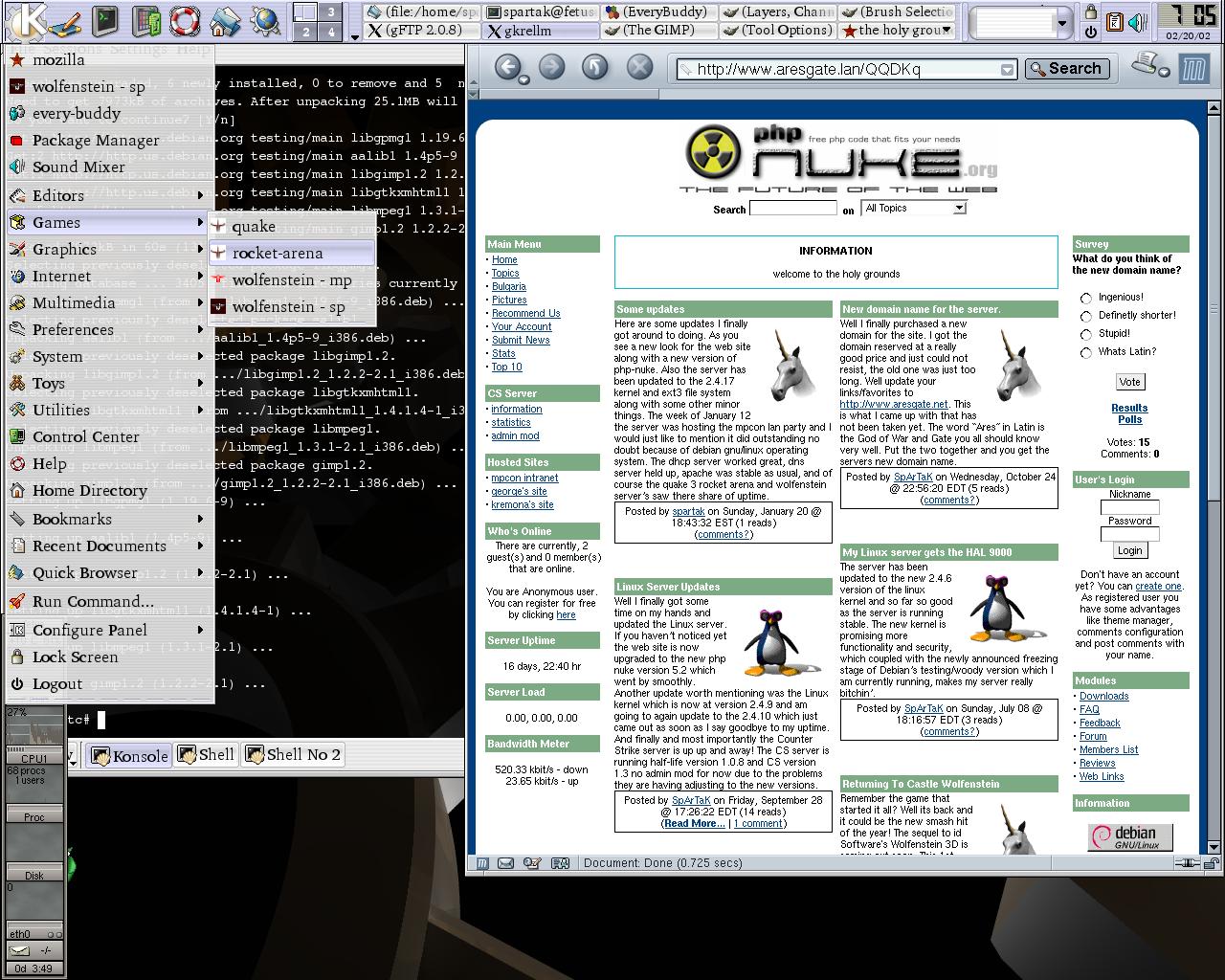Expand the Configure Panel submenu
This screenshot has width=1225, height=980.
(110, 630)
